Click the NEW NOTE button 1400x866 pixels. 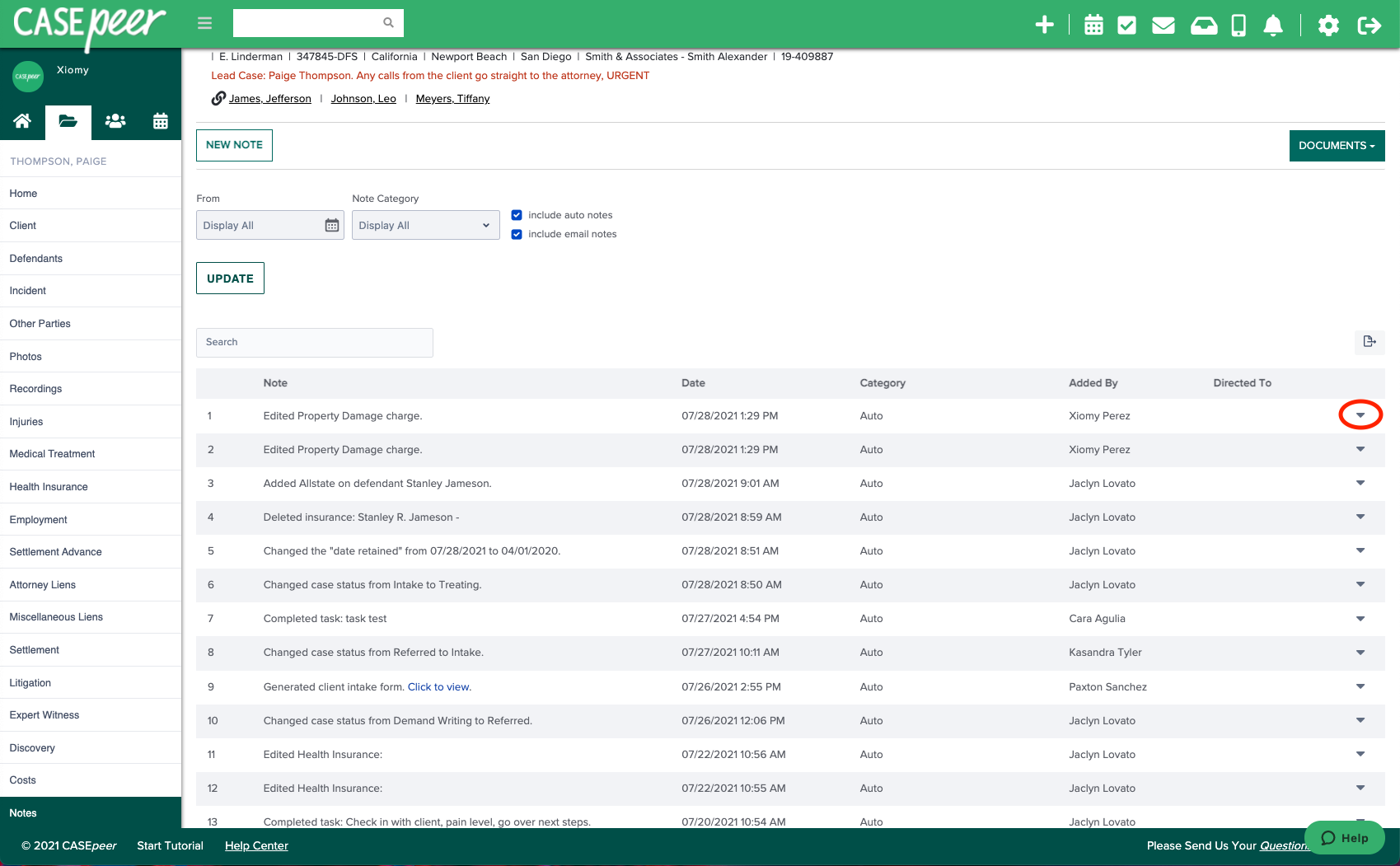pyautogui.click(x=234, y=145)
